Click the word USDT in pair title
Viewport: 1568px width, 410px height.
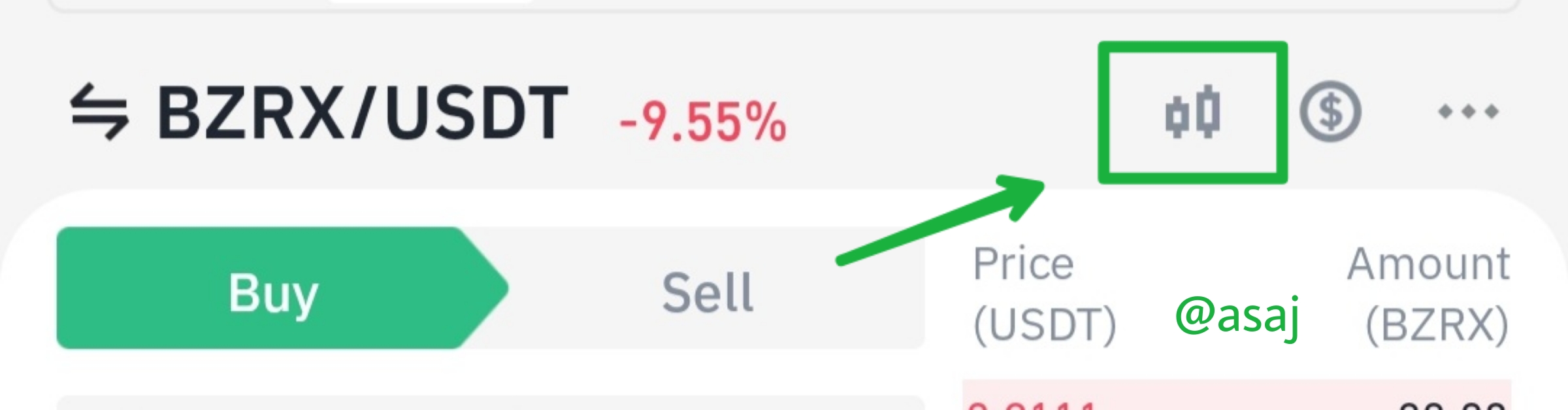tap(476, 112)
